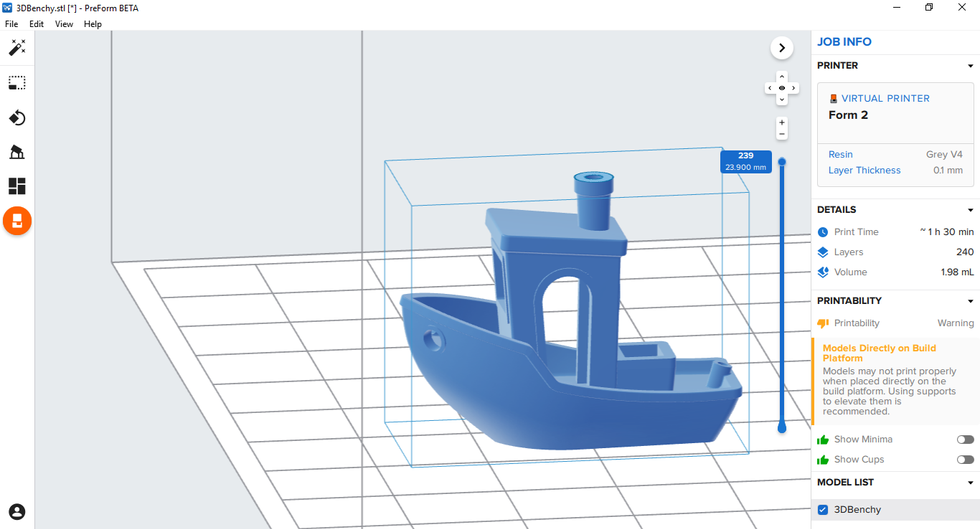
Task: Toggle the Show Cups switch
Action: click(x=965, y=460)
